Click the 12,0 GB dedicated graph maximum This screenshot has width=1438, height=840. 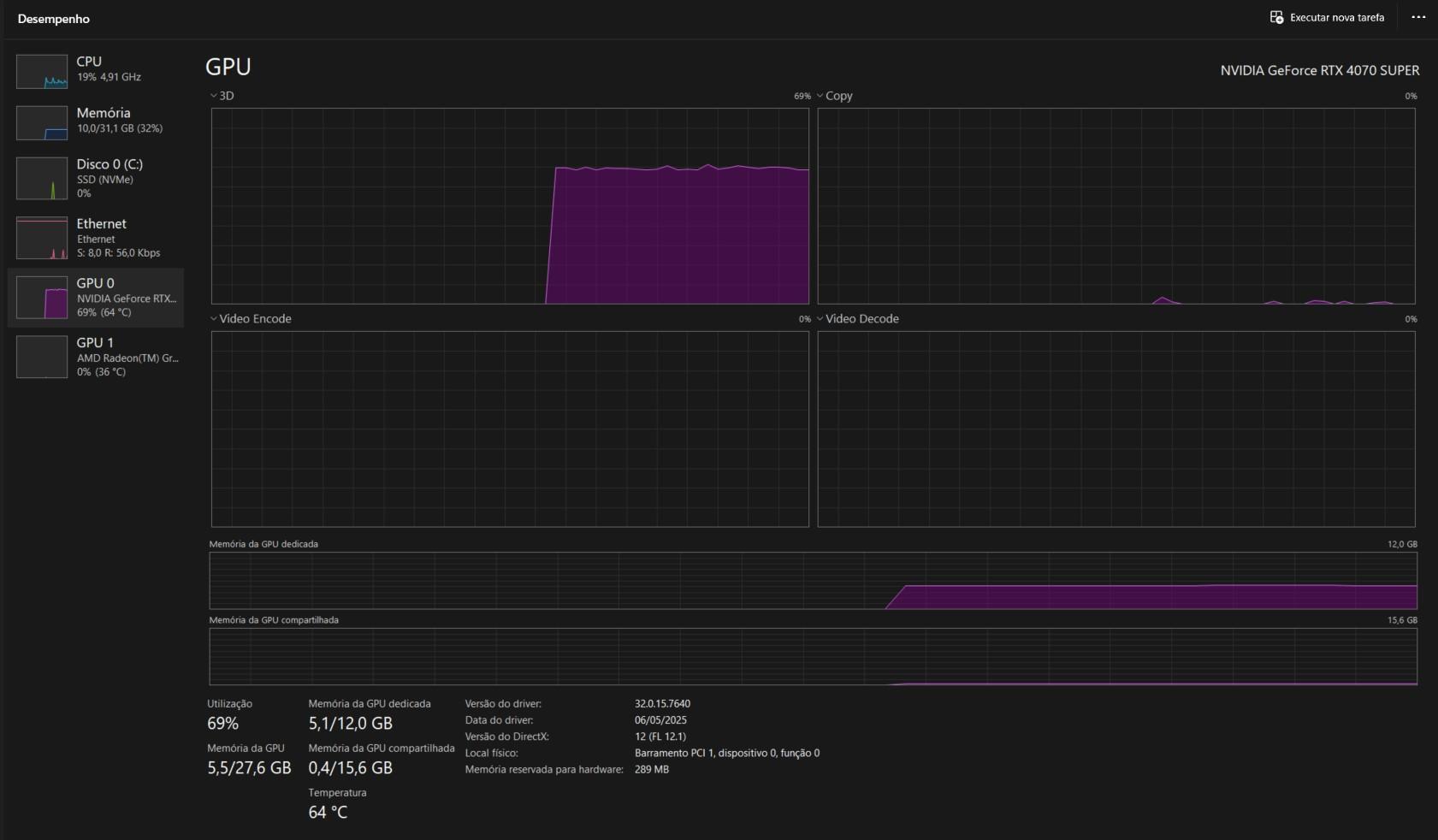pos(1402,544)
